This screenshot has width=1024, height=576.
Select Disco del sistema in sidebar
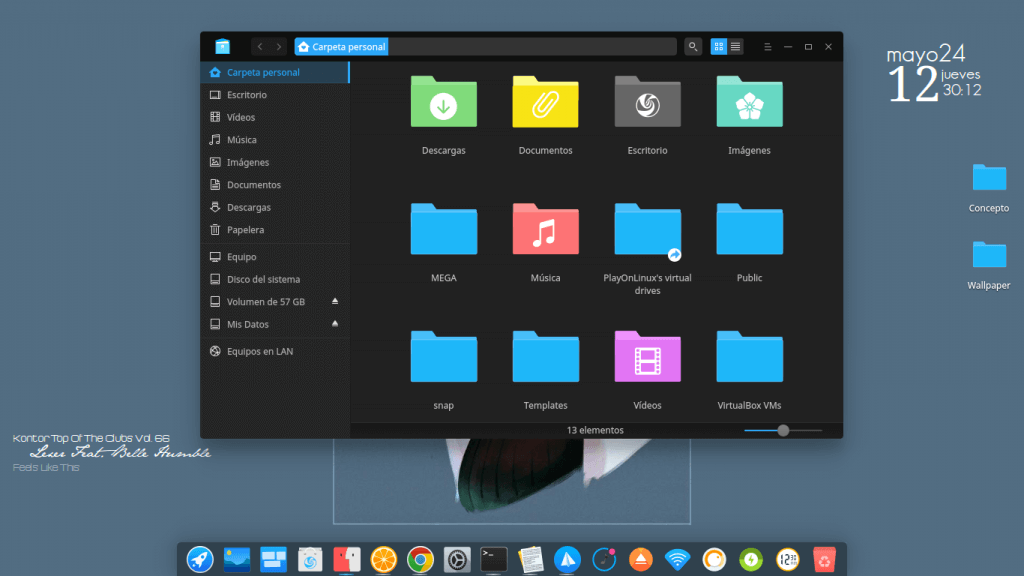pos(263,279)
